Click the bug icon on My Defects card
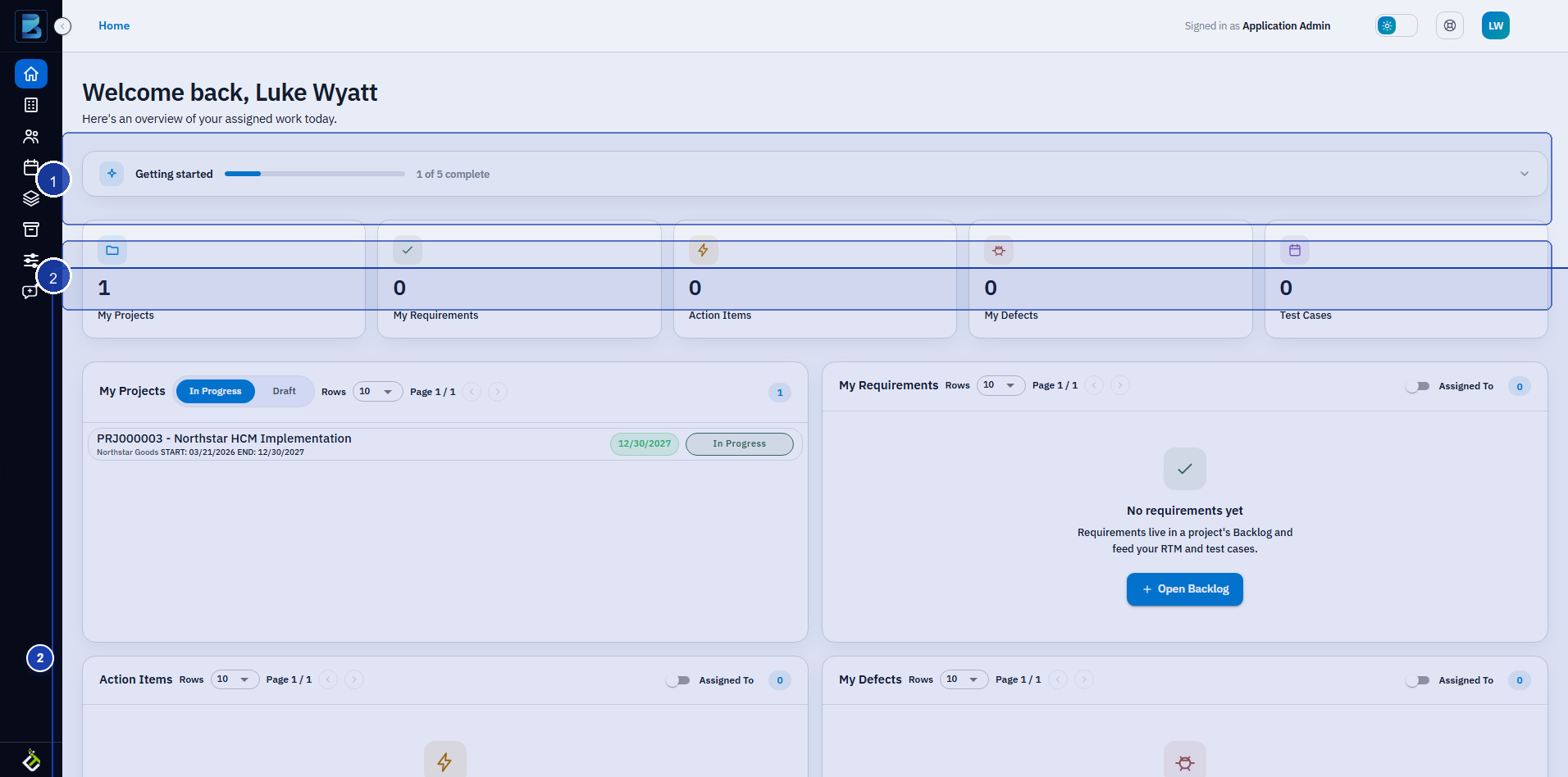 click(x=999, y=250)
